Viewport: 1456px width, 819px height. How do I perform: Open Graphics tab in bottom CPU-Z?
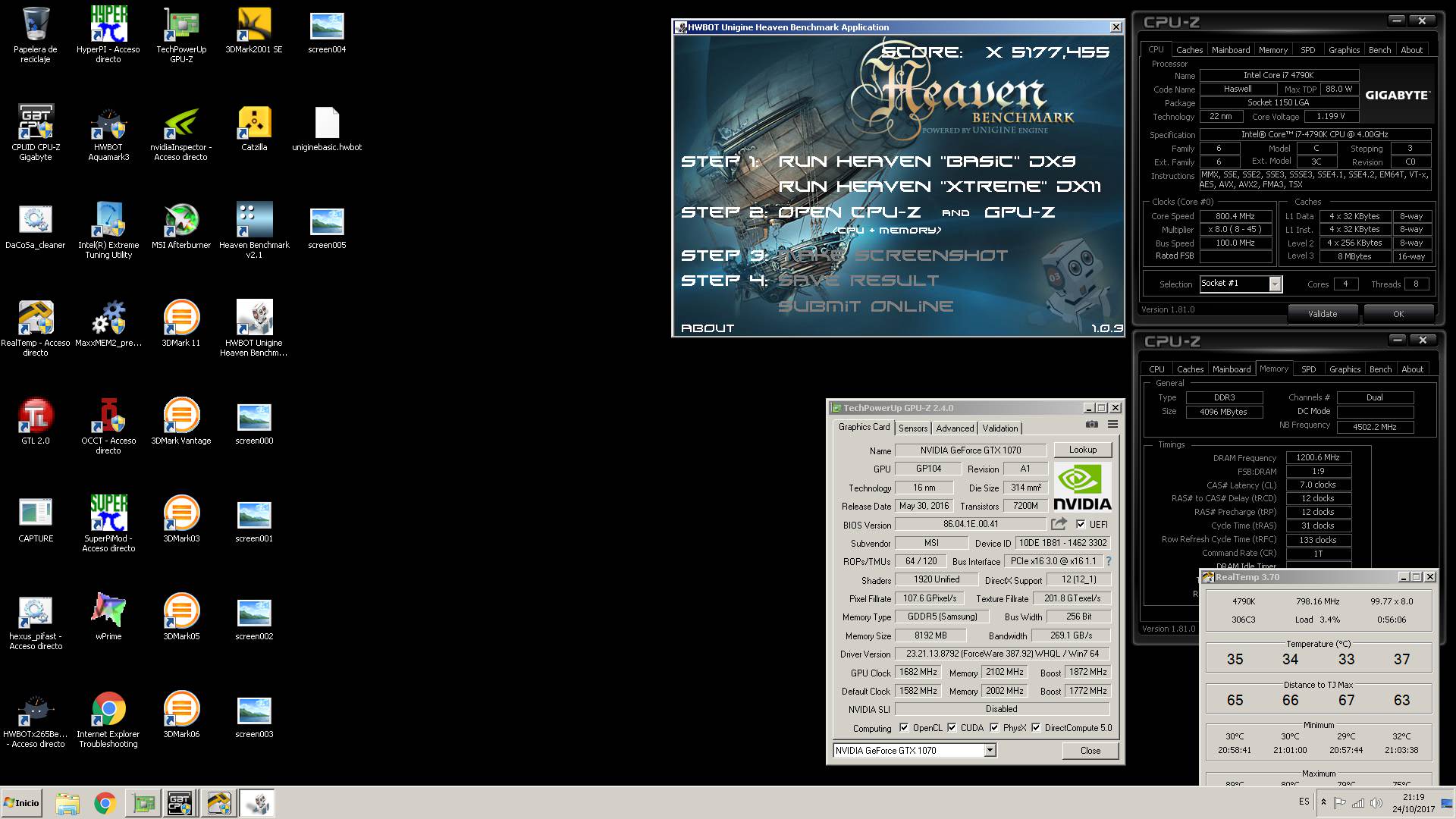pos(1345,369)
